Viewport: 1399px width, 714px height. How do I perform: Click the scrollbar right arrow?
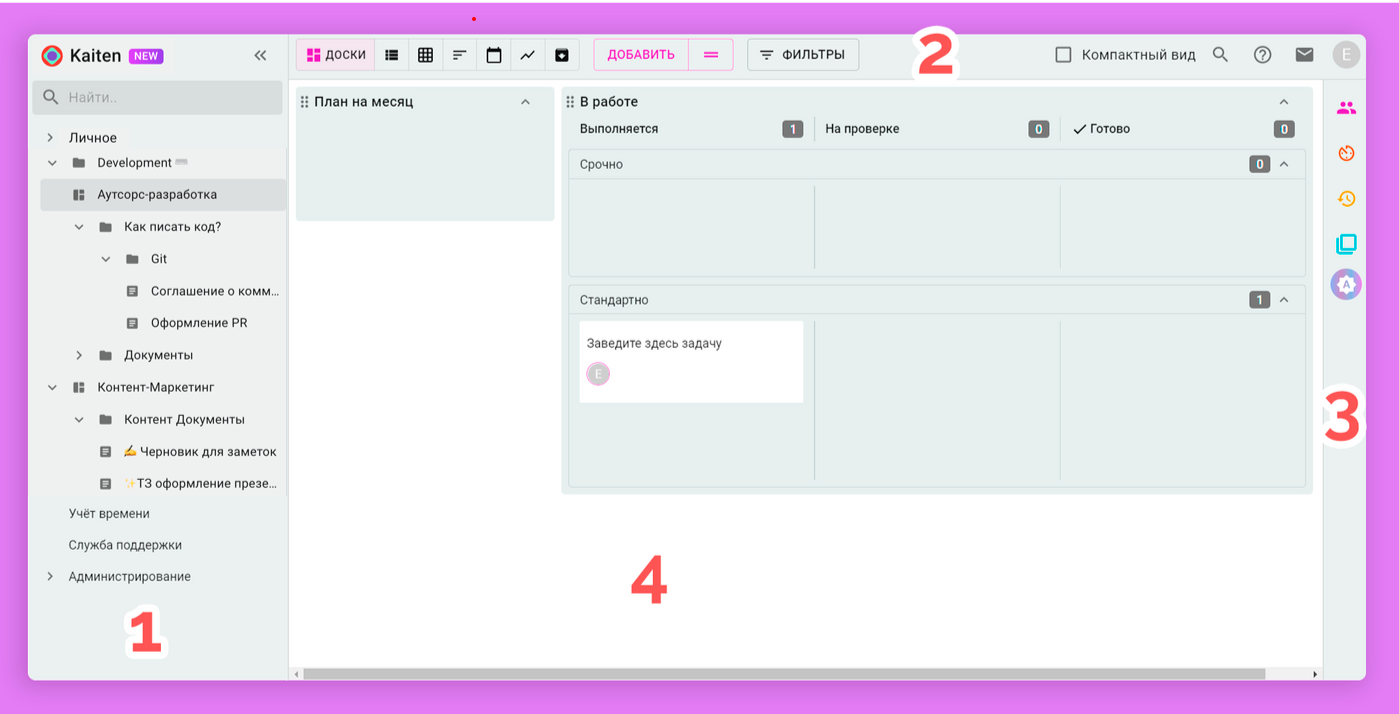click(1315, 674)
